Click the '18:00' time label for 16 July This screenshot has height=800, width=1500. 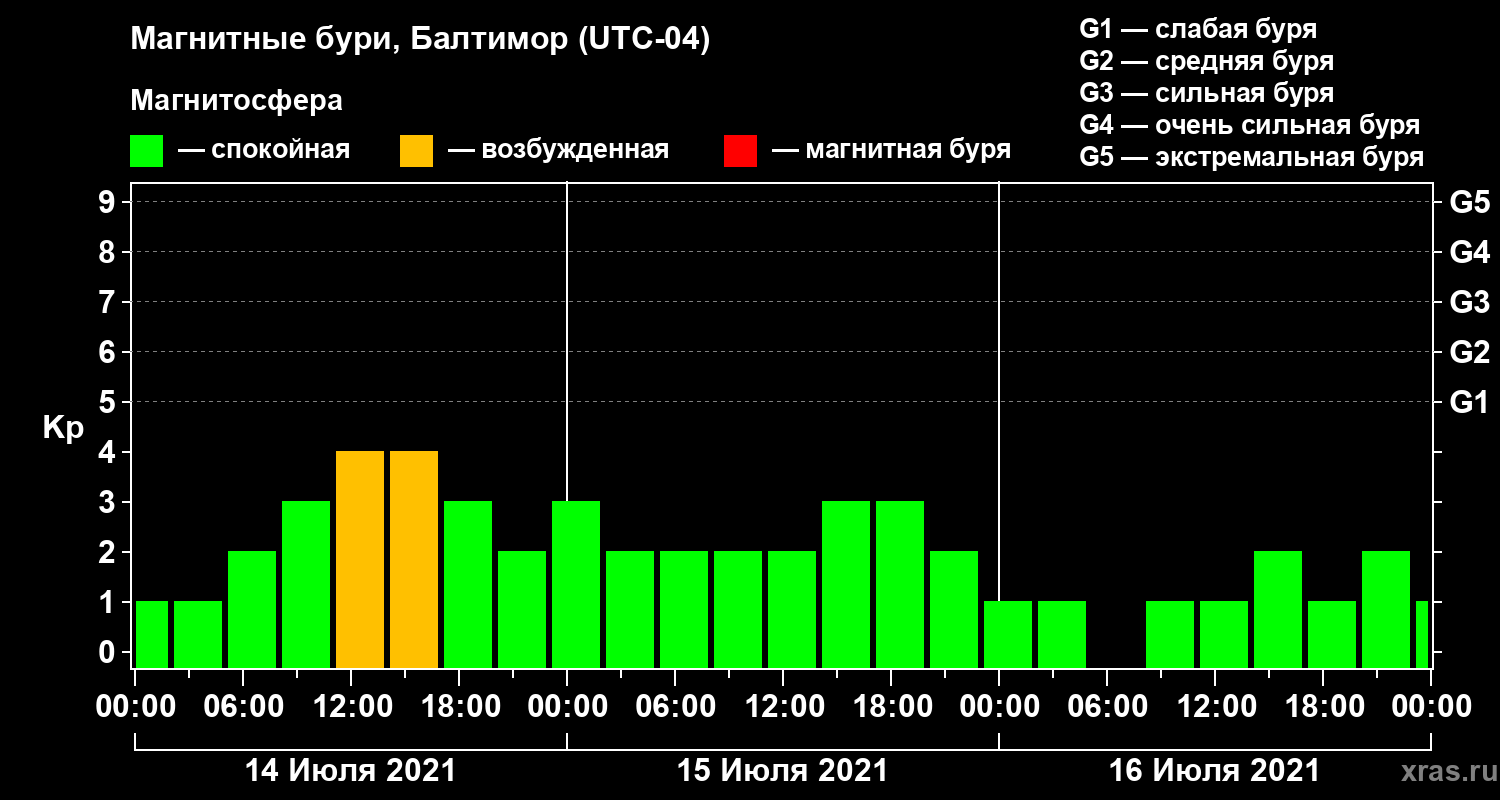coord(1323,707)
